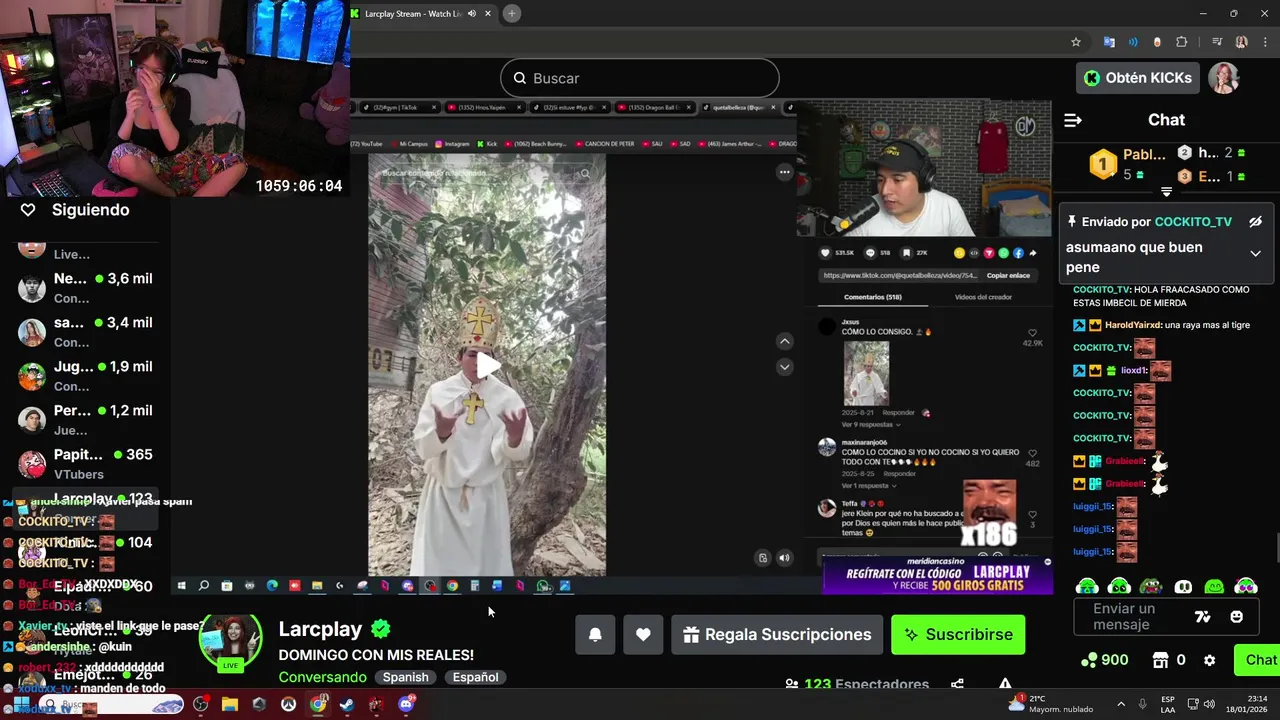Open the emoji picker in chat input
Viewport: 1280px width, 720px height.
pyautogui.click(x=1237, y=617)
